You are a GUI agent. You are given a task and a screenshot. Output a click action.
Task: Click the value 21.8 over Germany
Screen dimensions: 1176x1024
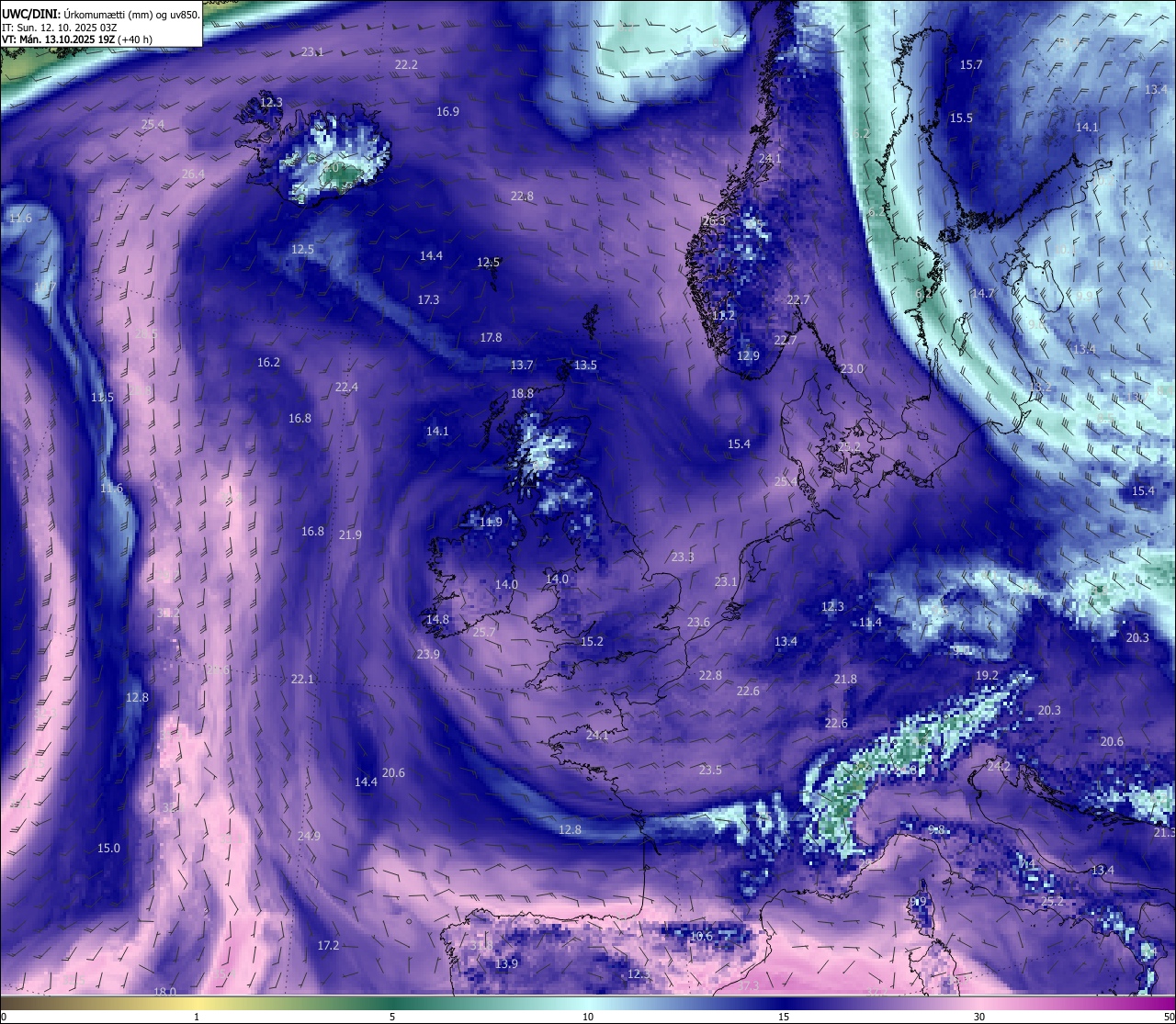(x=845, y=679)
